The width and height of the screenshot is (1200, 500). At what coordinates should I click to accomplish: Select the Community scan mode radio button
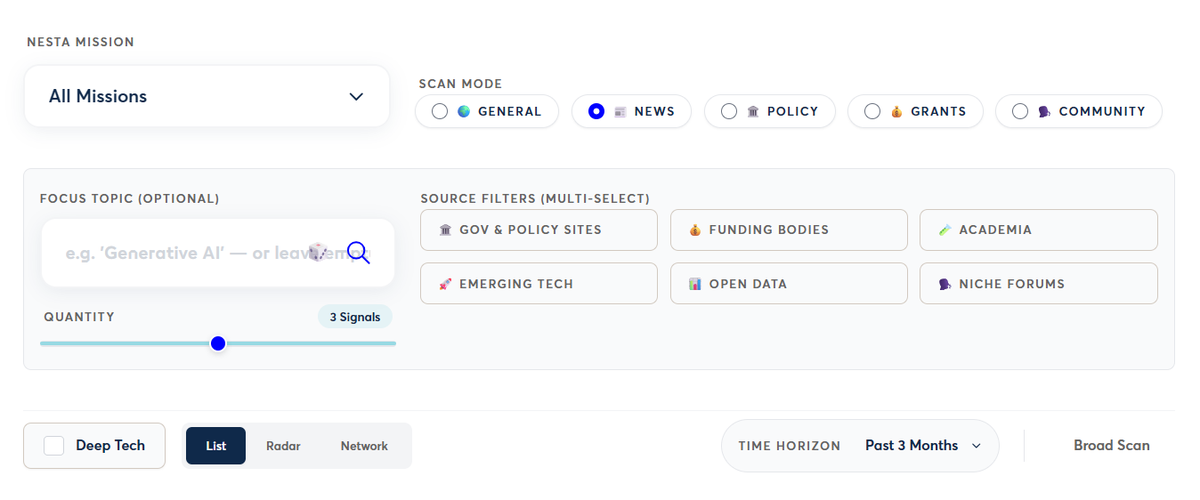point(1020,111)
